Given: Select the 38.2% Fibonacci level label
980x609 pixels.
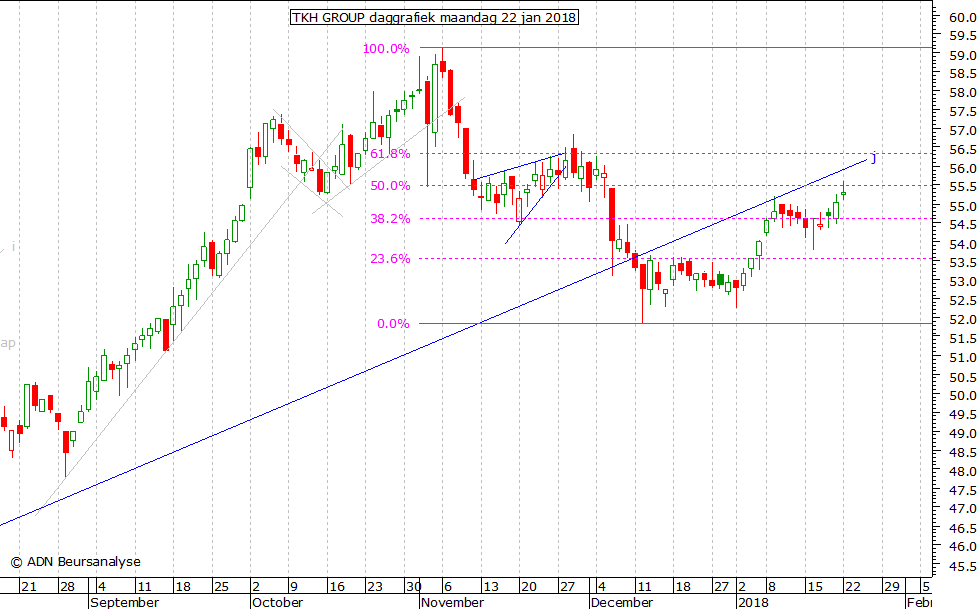Looking at the screenshot, I should point(391,219).
